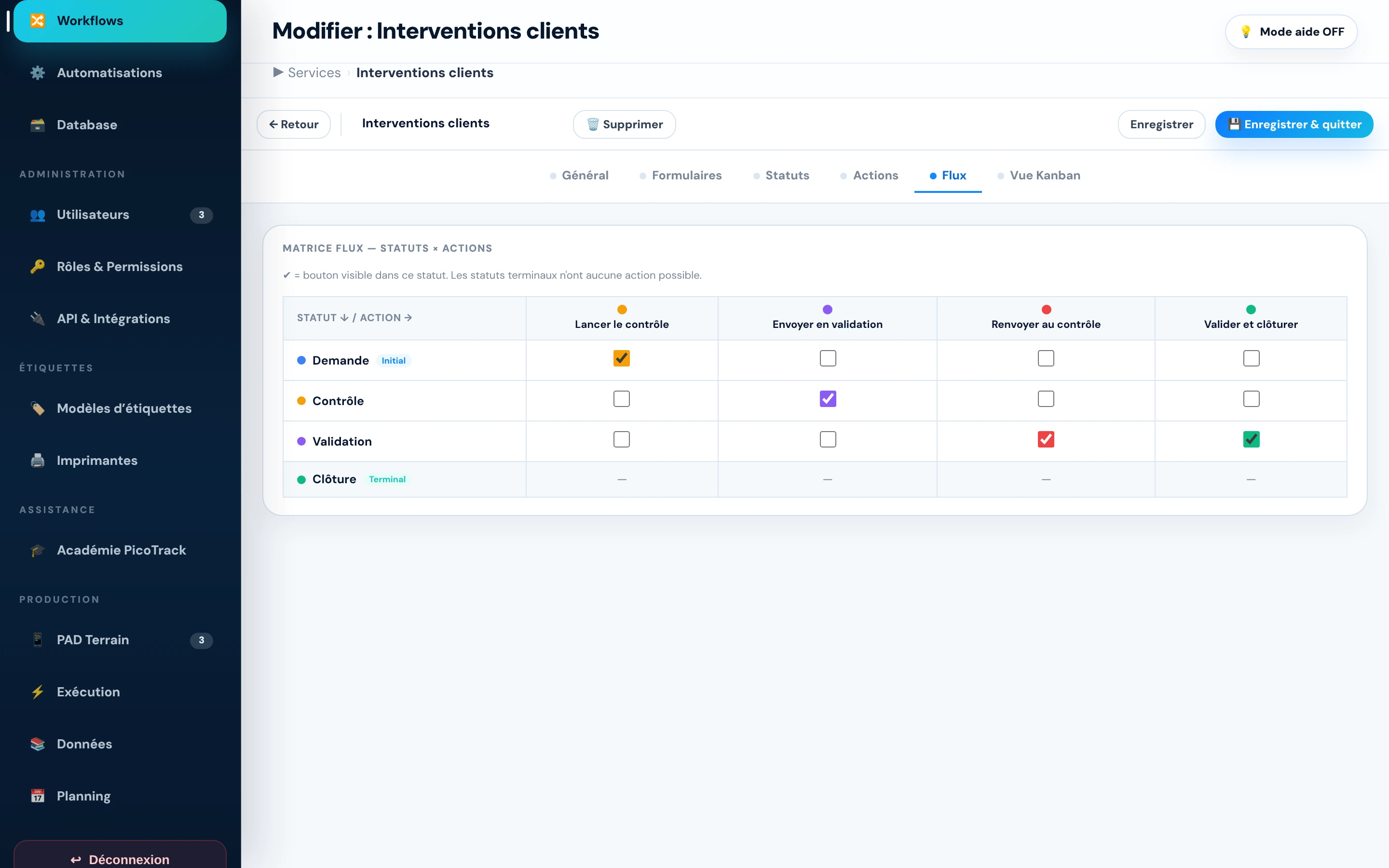Click the Enregistrer button
This screenshot has height=868, width=1389.
(x=1161, y=124)
